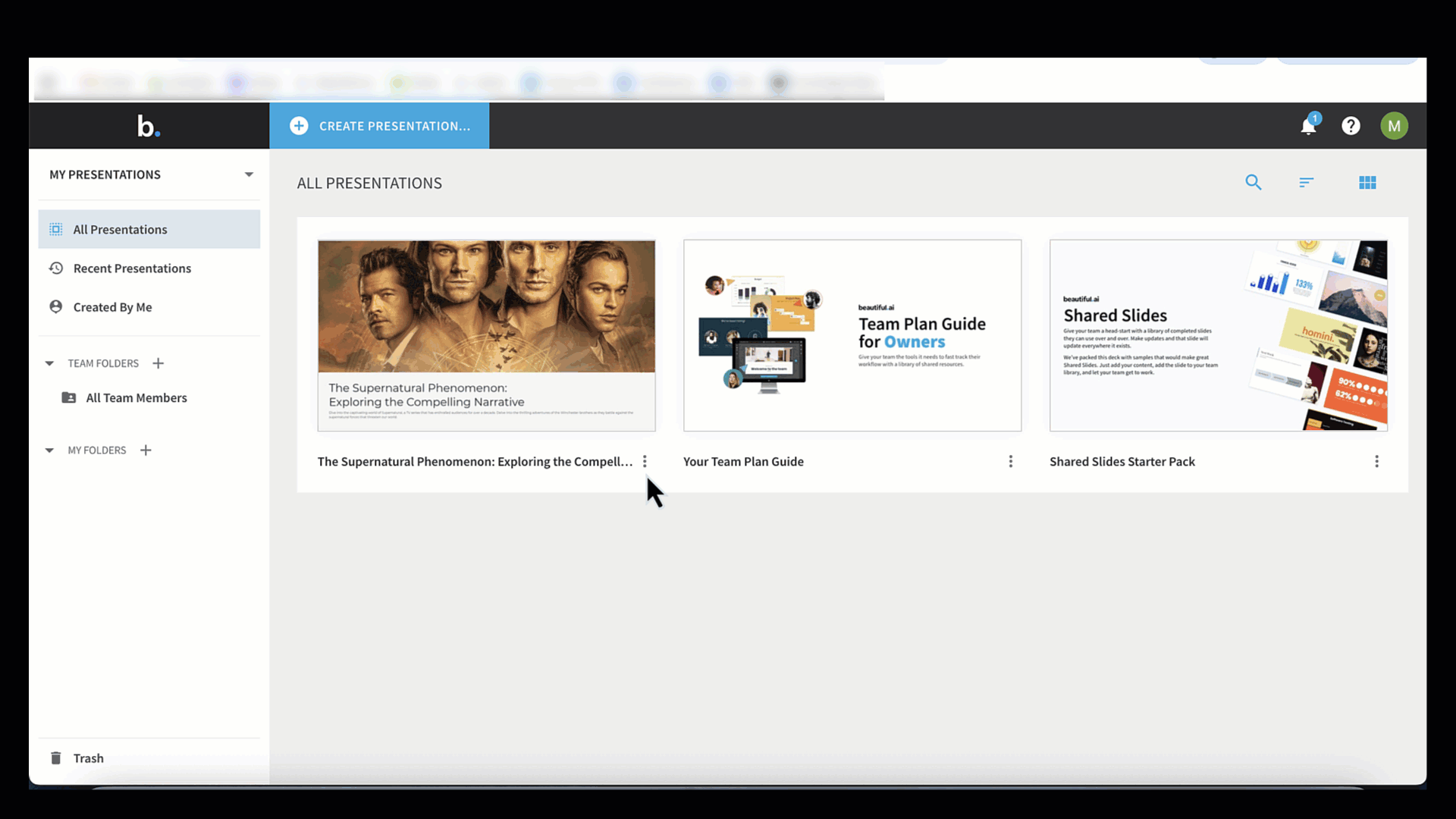Collapse the My Folders section
1456x819 pixels.
[x=49, y=450]
